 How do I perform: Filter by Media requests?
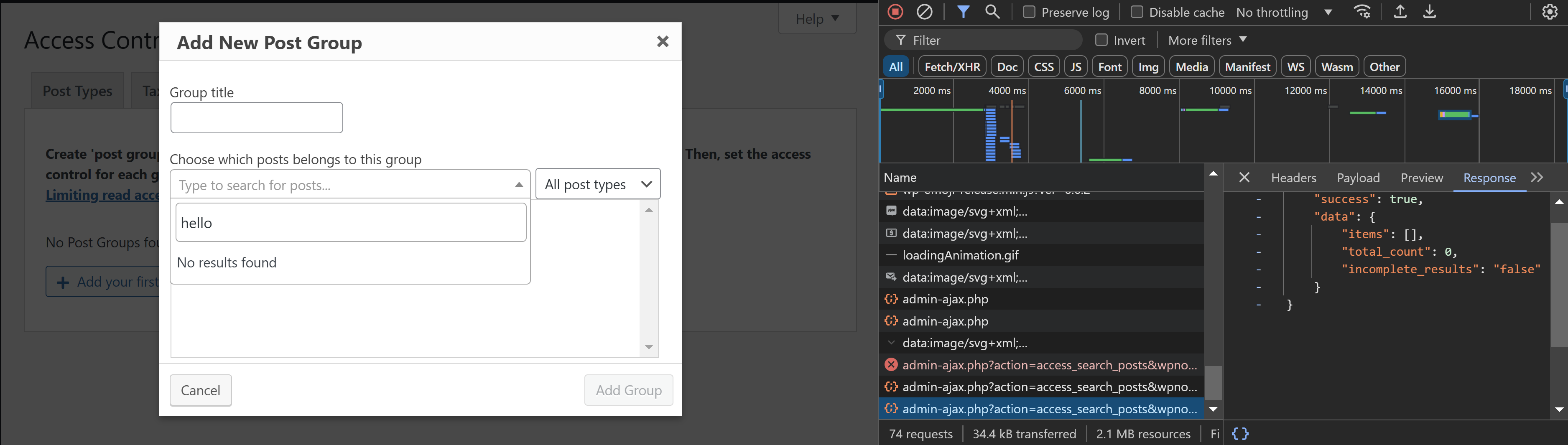coord(1192,66)
